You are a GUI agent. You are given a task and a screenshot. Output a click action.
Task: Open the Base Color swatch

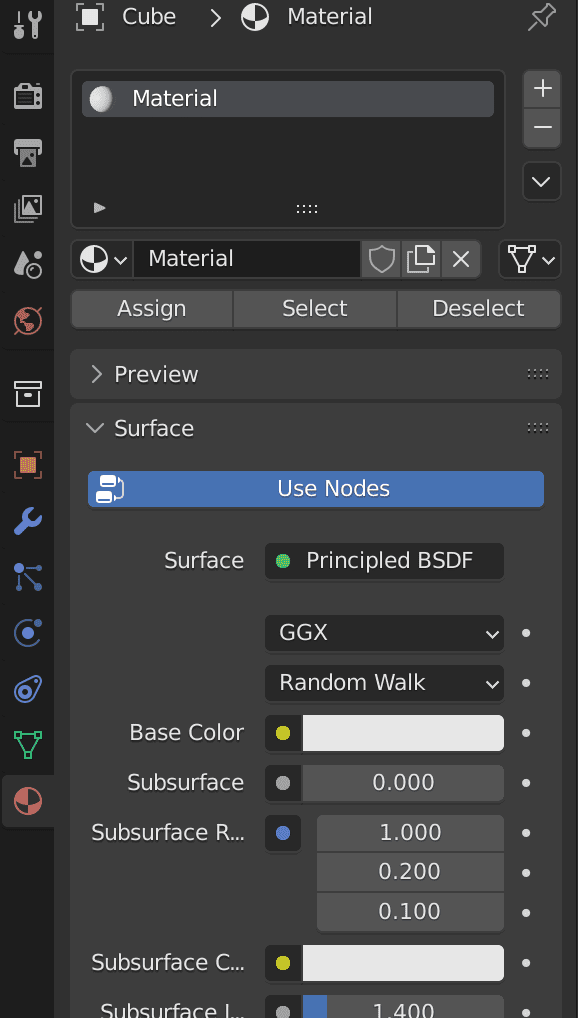coord(403,733)
